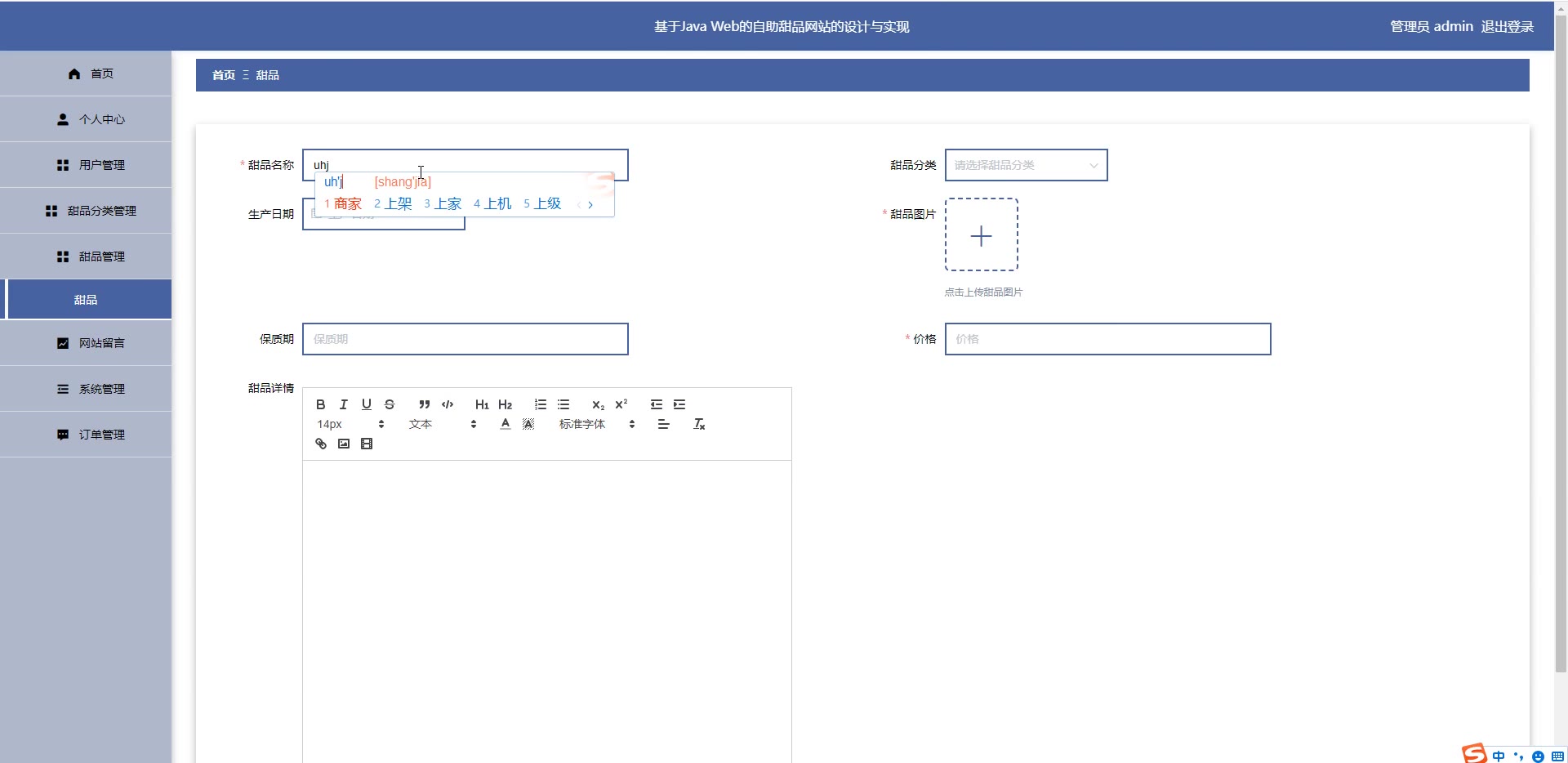
Task: Open 网站留言 in the sidebar
Action: (x=86, y=343)
